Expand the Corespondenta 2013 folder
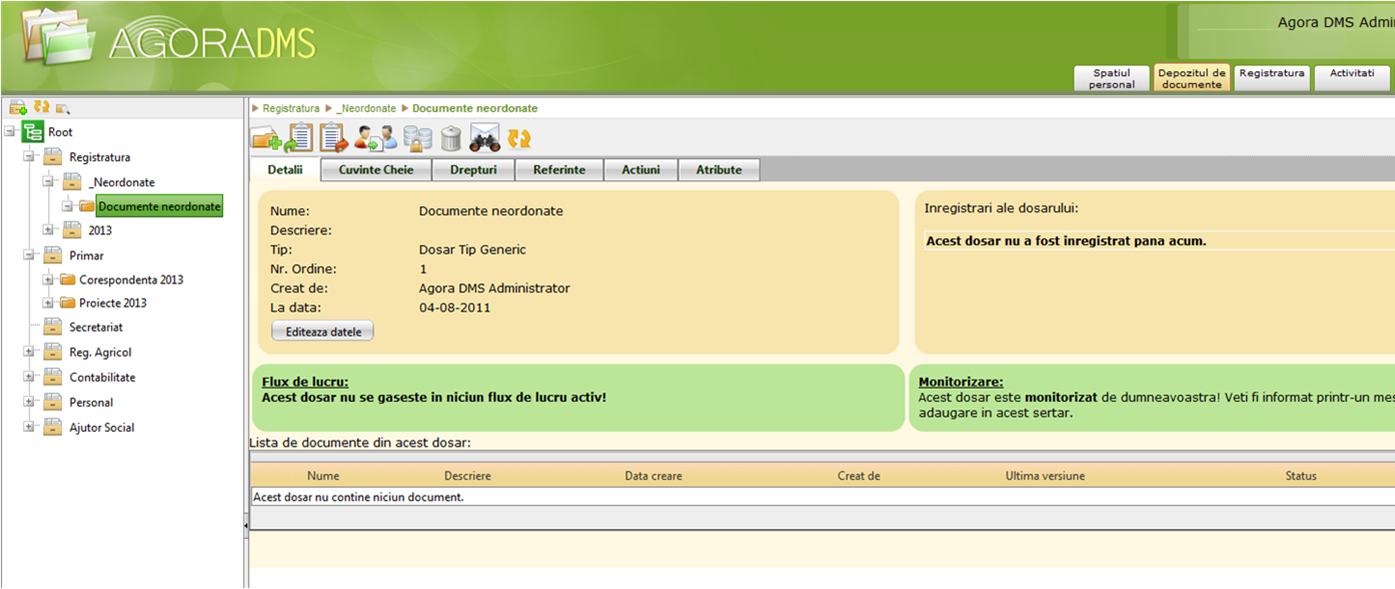Image resolution: width=1395 pixels, height=589 pixels. tap(48, 280)
